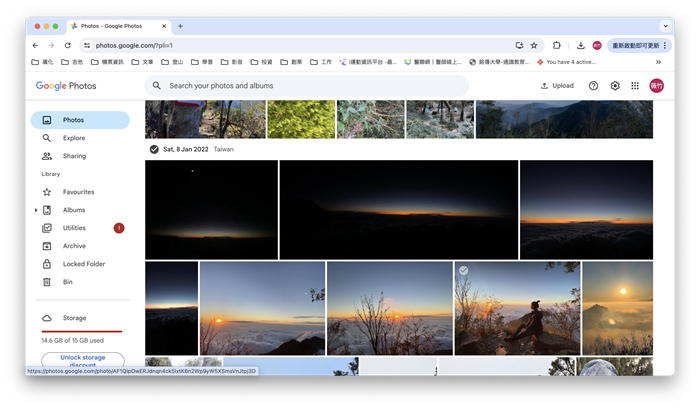
Task: Bookmark page with star icon
Action: pos(534,45)
